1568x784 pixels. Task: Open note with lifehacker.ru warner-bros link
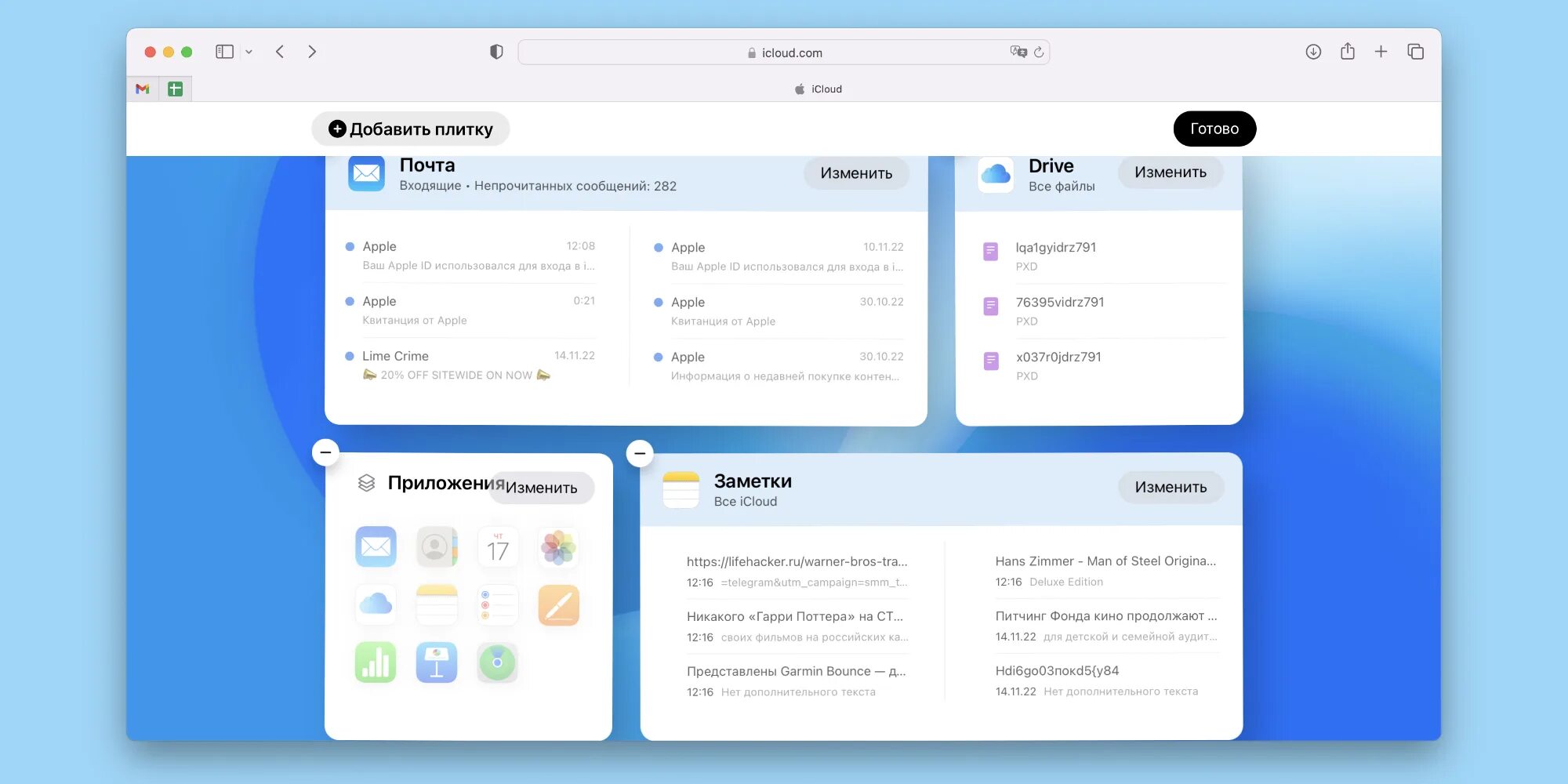(x=797, y=572)
